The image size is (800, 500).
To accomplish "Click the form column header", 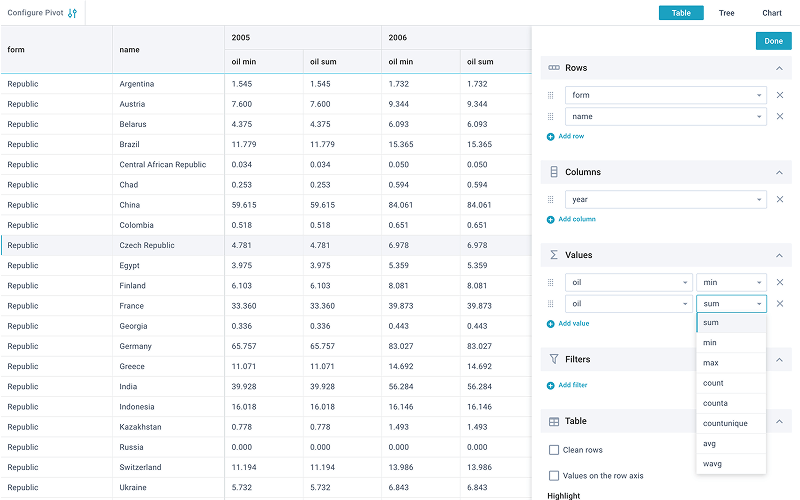I will pyautogui.click(x=56, y=49).
